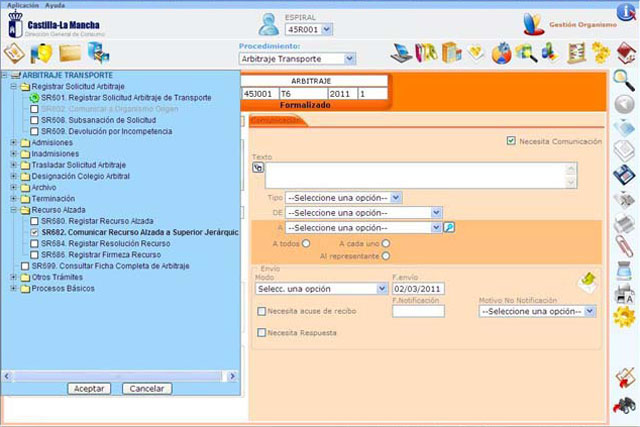Enable the Necesita acuse de recibo checkbox
Viewport: 640px width, 427px height.
point(262,311)
